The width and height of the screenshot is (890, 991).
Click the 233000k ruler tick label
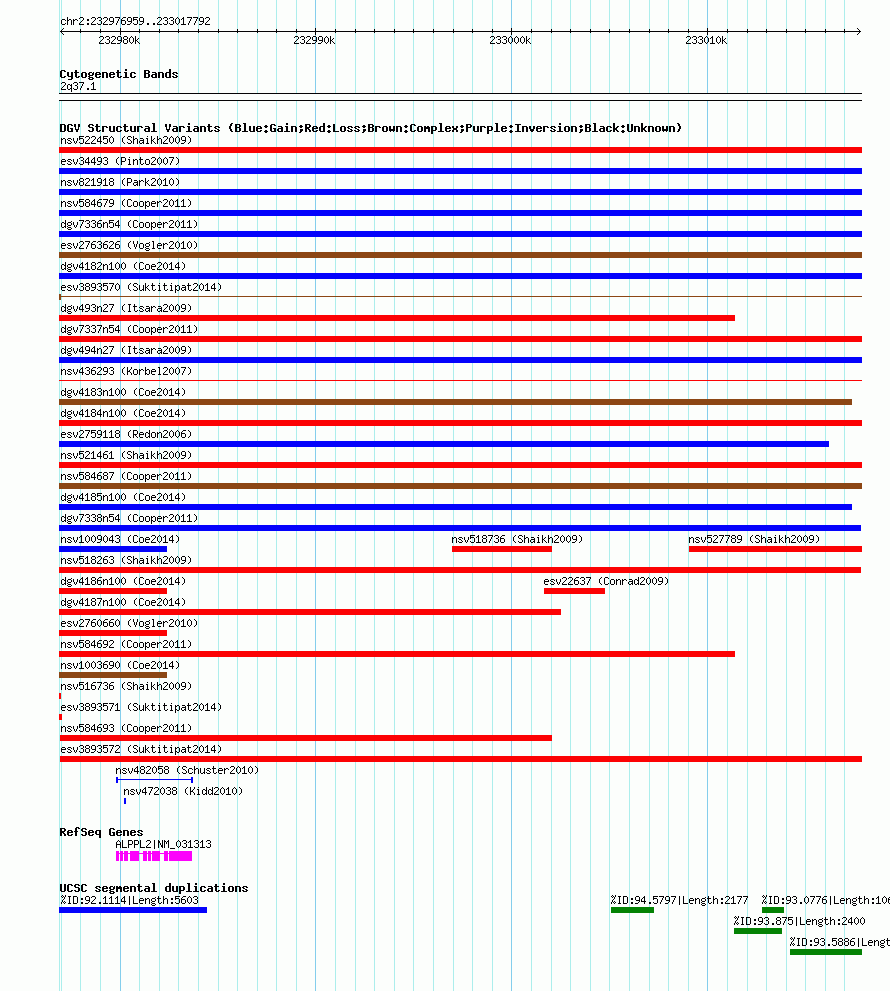tap(510, 40)
